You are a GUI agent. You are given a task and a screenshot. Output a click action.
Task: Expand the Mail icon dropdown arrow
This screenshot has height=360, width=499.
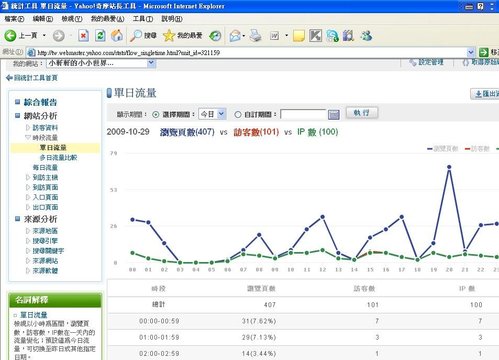244,35
